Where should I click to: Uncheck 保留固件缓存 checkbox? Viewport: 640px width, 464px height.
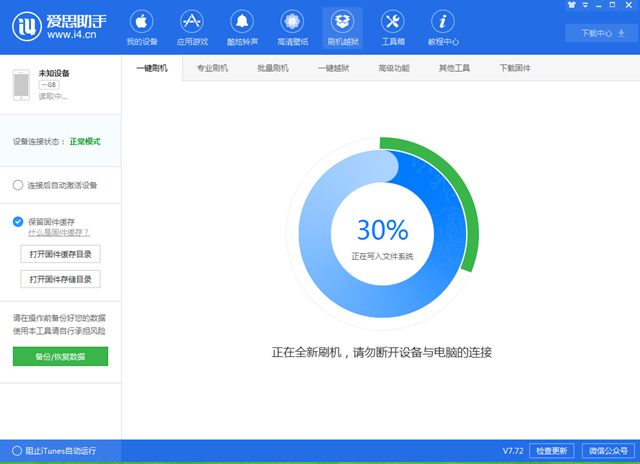(x=18, y=221)
